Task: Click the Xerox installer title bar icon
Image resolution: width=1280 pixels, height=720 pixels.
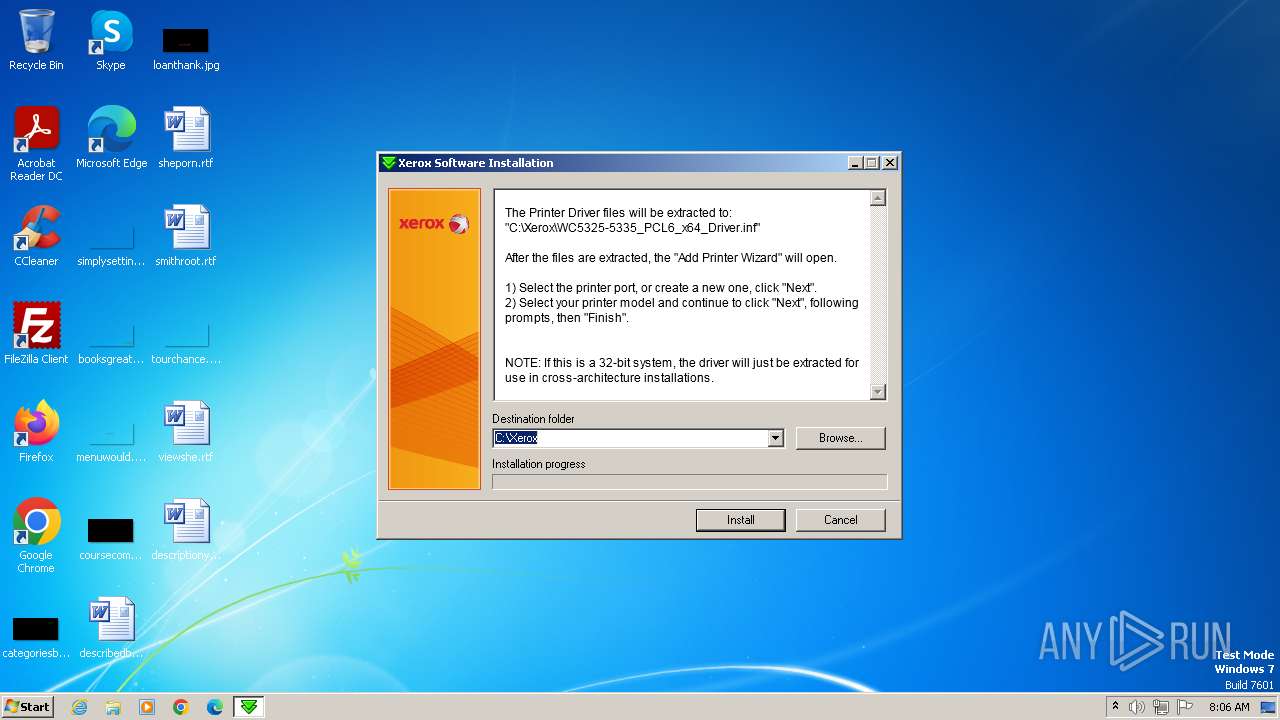Action: point(388,163)
